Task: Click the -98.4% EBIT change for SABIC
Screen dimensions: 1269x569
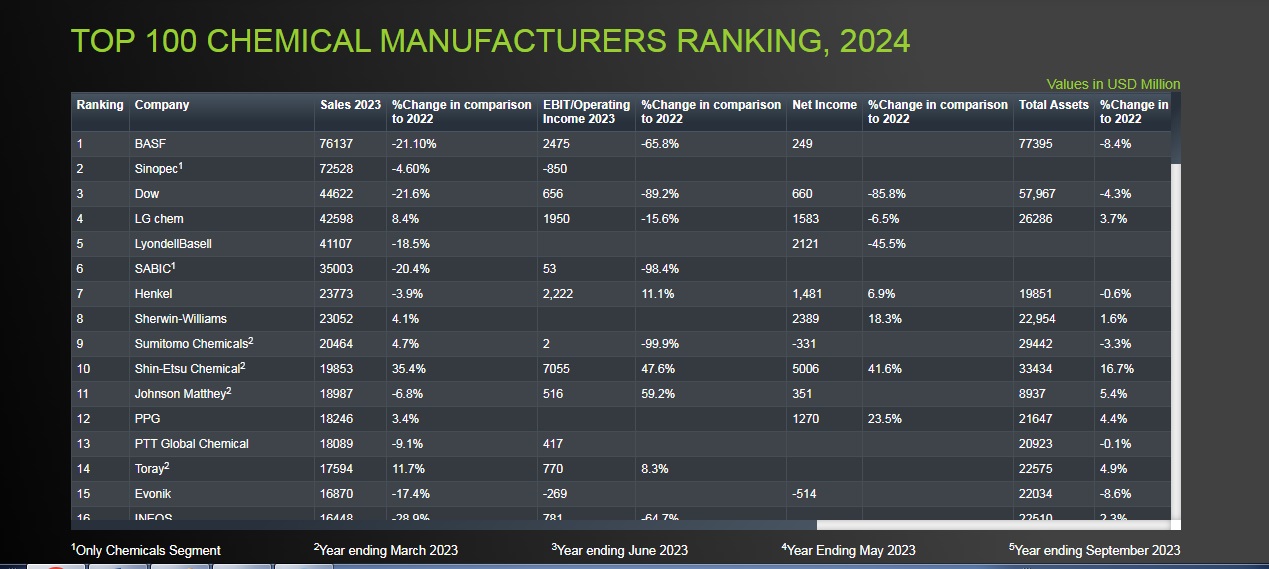Action: click(x=660, y=269)
